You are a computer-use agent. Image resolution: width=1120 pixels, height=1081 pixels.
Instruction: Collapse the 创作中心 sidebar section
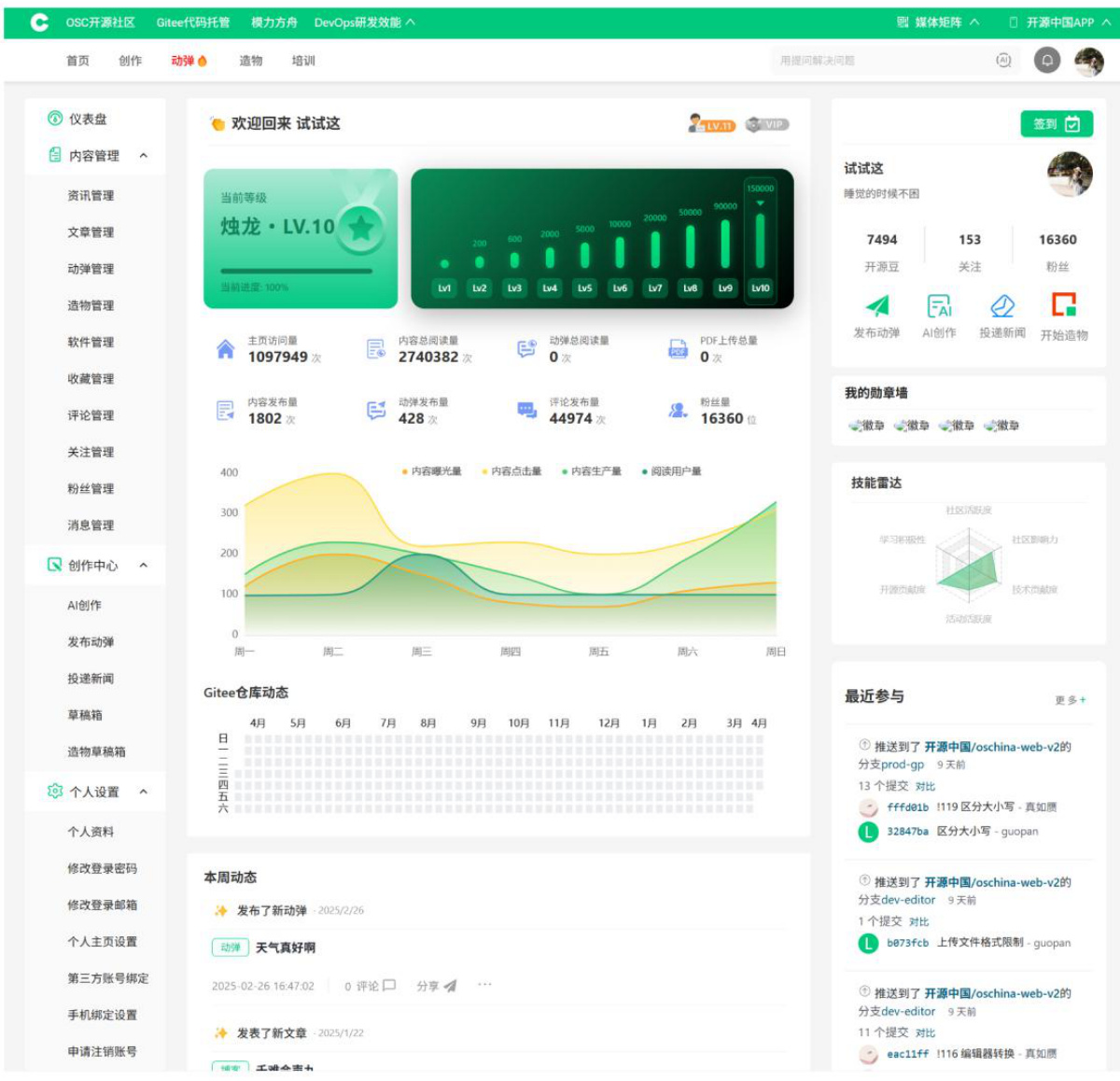pyautogui.click(x=144, y=566)
